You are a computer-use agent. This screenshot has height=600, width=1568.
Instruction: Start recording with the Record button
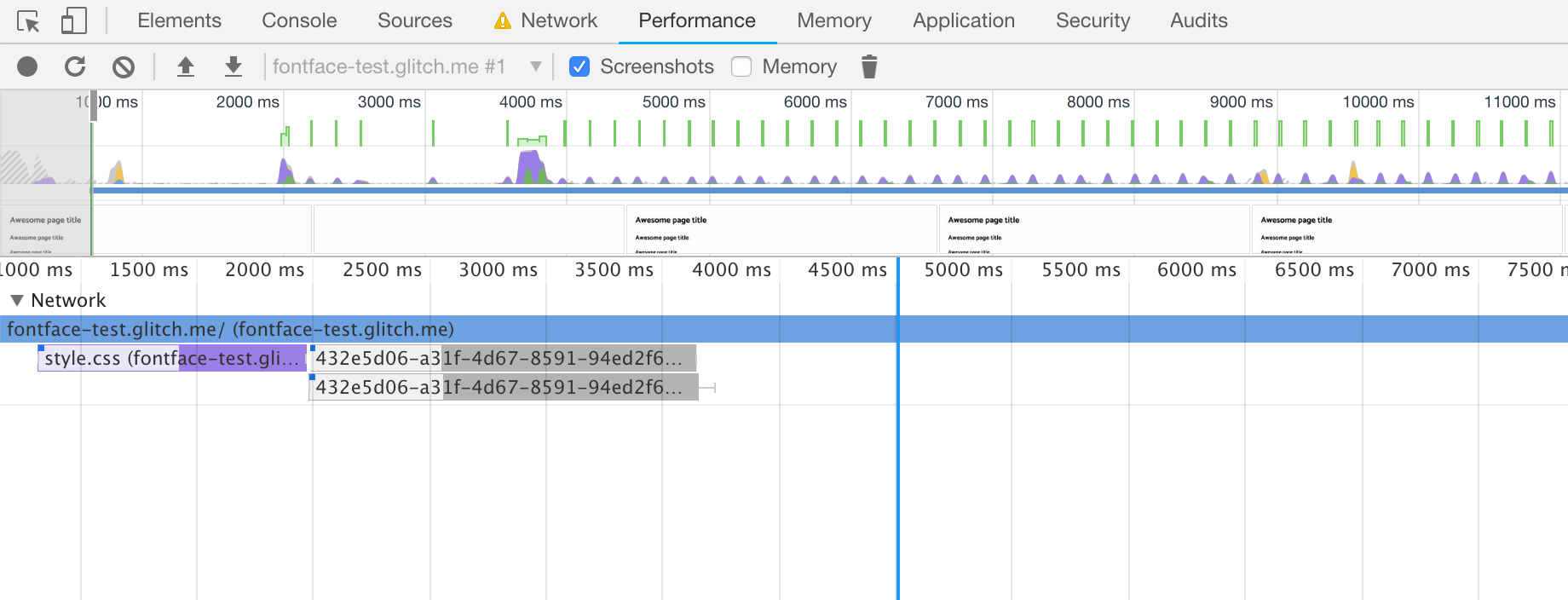click(27, 66)
